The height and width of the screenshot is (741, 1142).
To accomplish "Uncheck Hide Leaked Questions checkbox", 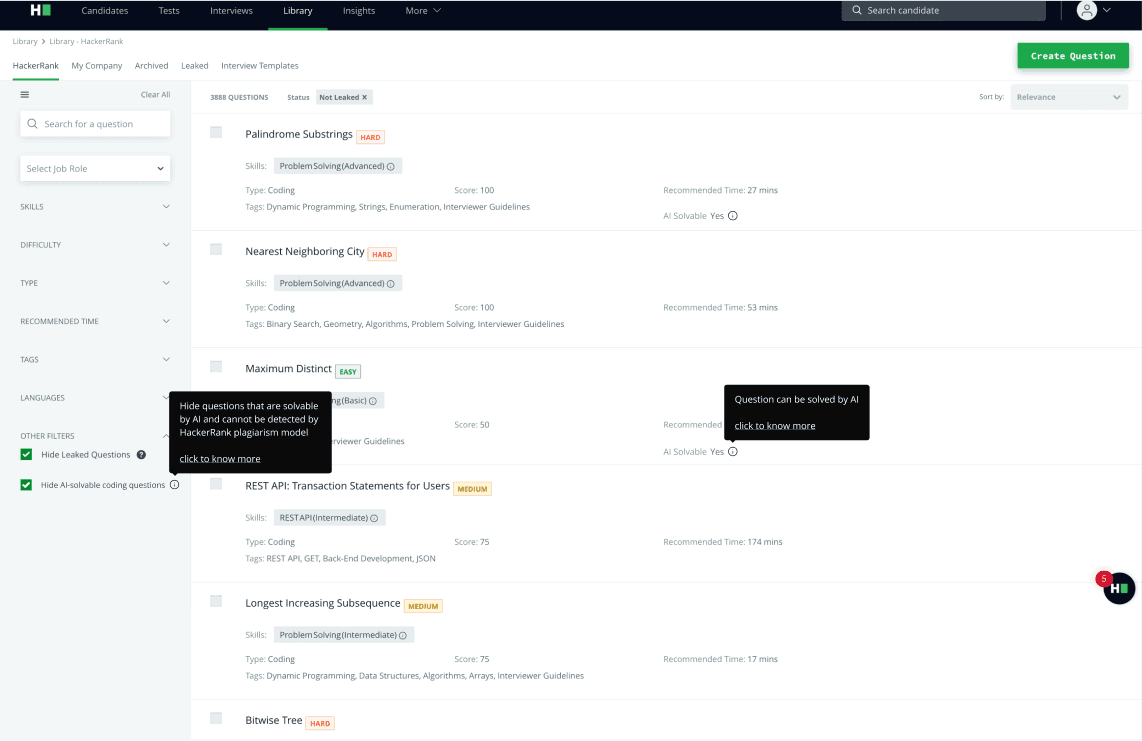I will (x=26, y=455).
